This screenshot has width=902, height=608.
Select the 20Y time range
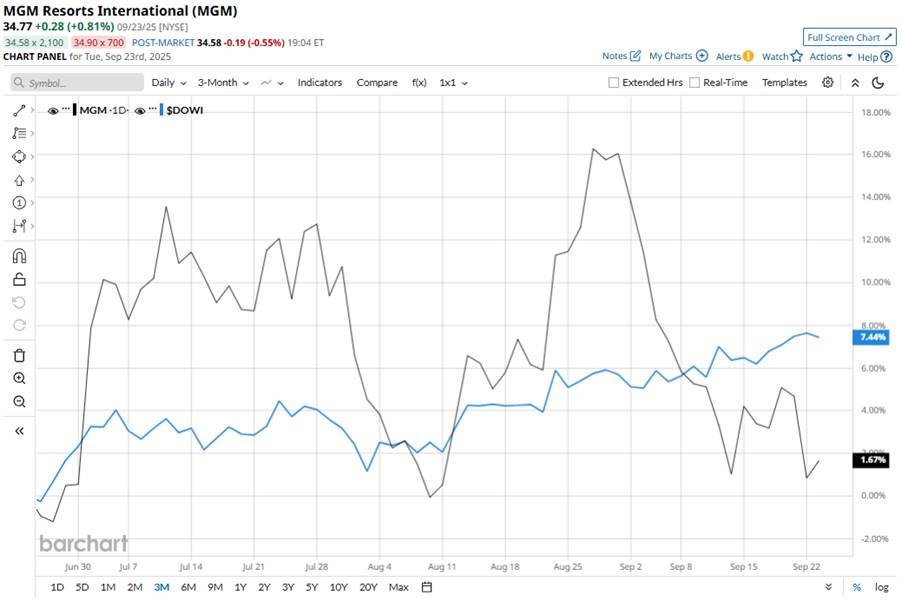(x=368, y=587)
